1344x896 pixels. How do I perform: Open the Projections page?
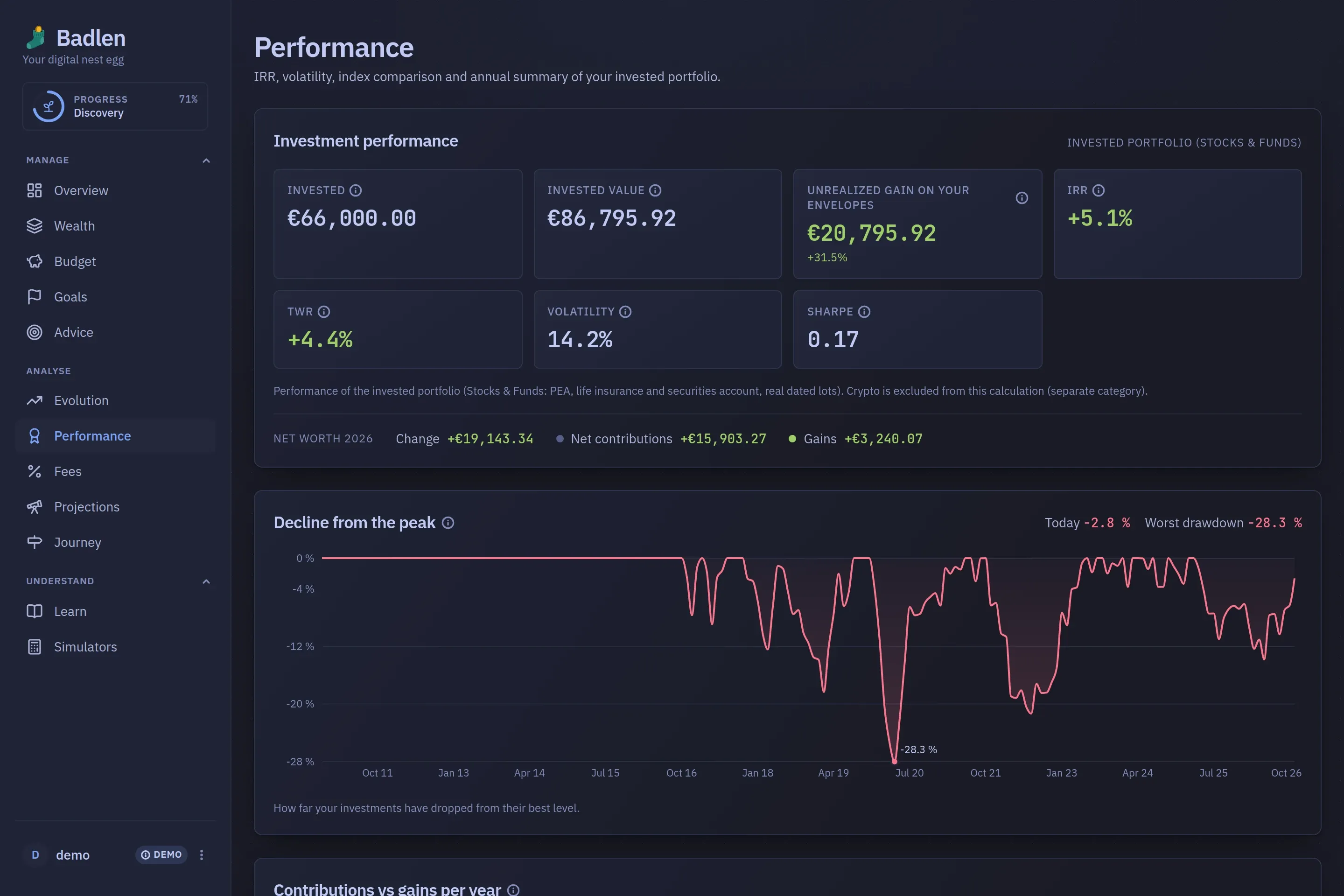(x=115, y=507)
